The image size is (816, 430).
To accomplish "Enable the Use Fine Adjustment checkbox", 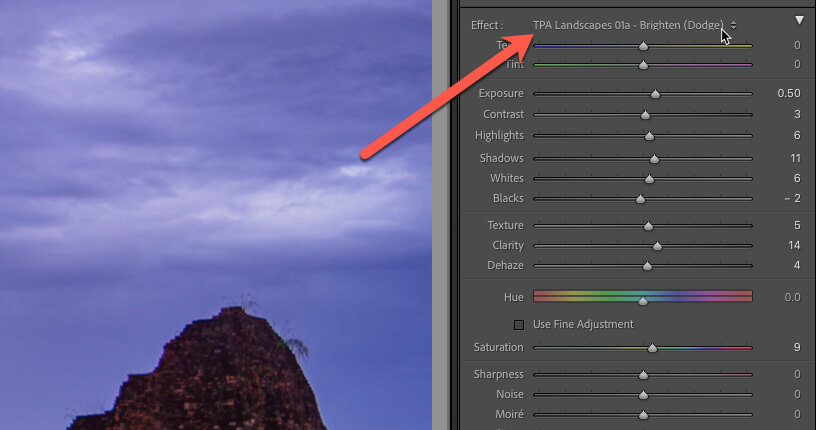I will (519, 324).
